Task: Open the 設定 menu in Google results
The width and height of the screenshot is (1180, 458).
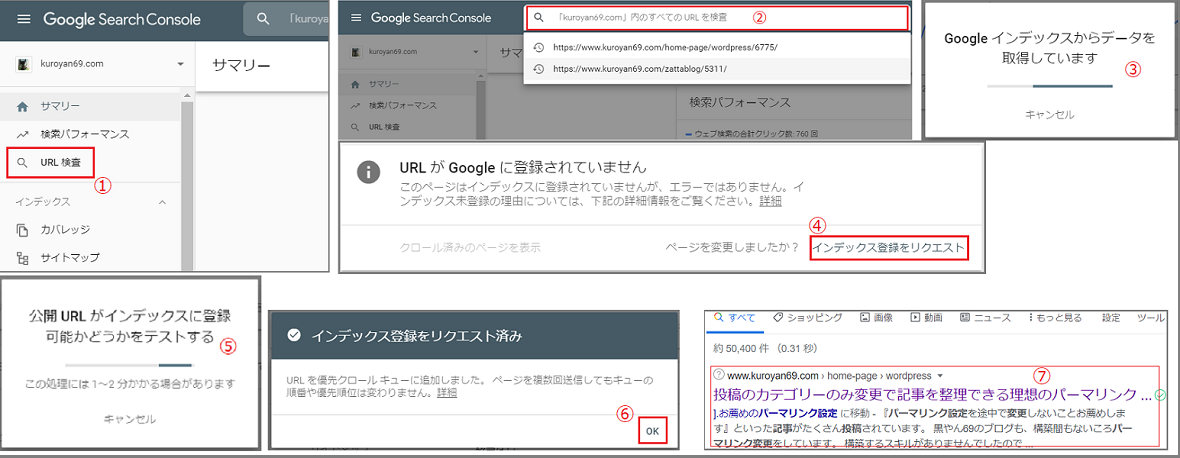Action: tap(1111, 318)
